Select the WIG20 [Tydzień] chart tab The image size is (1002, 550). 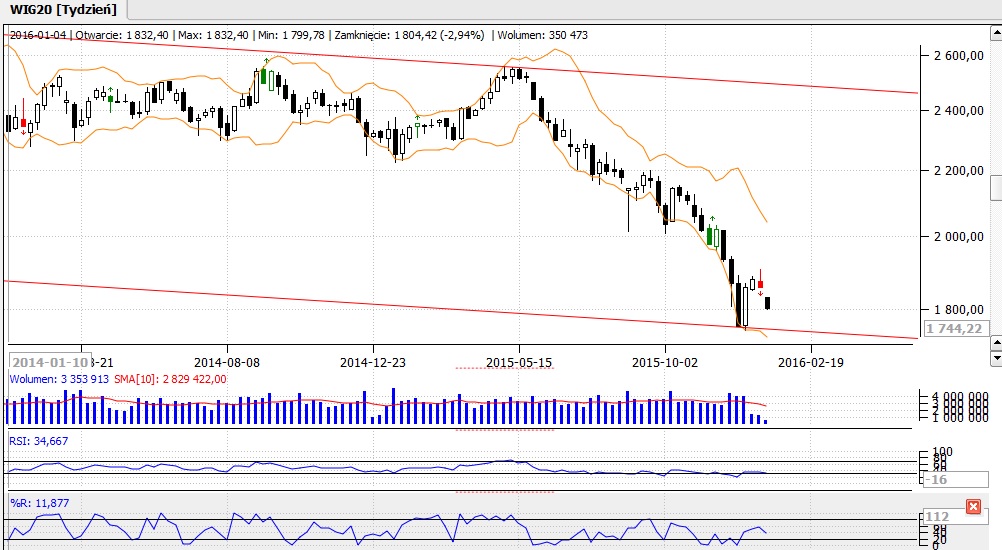[x=63, y=10]
